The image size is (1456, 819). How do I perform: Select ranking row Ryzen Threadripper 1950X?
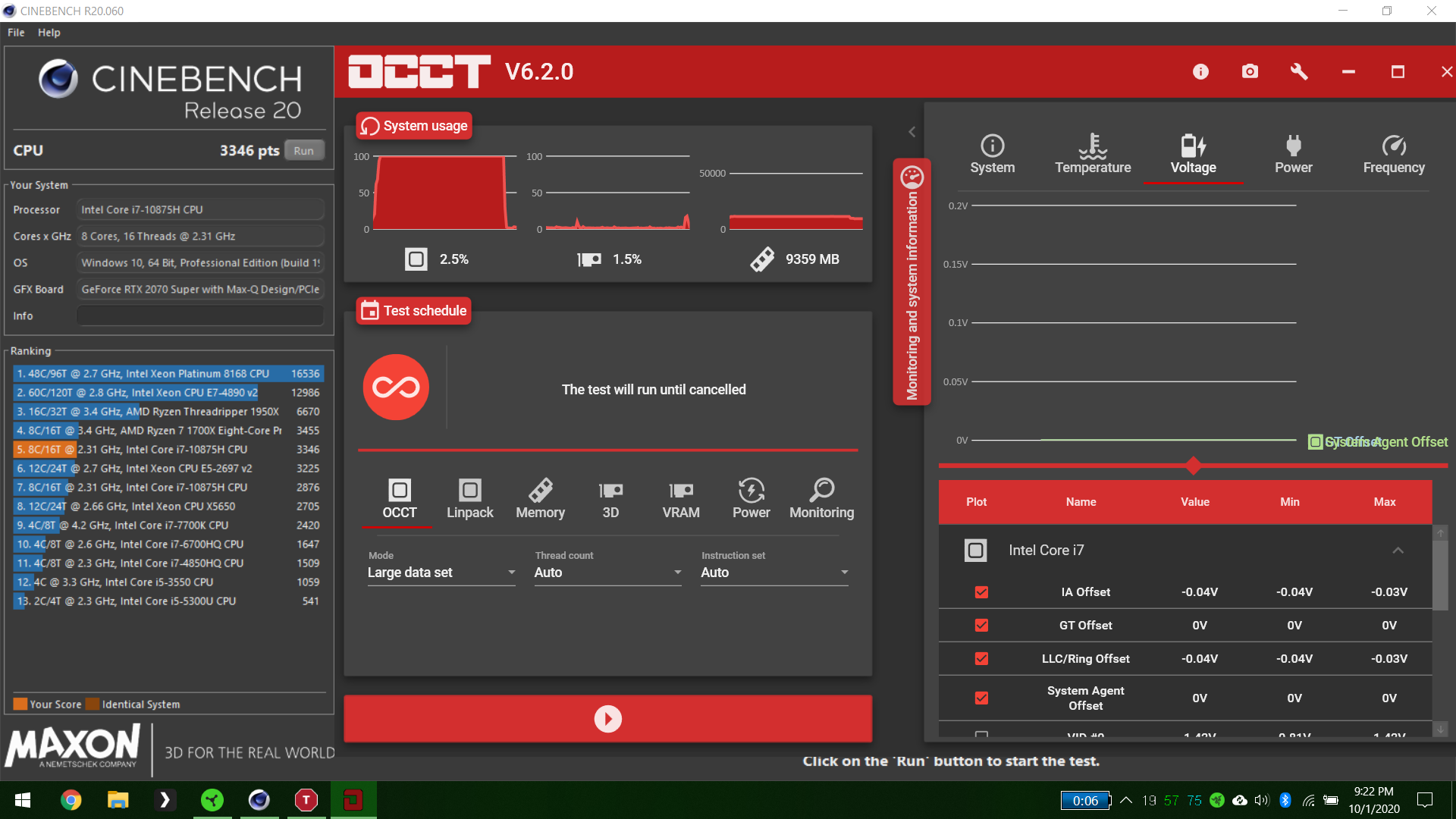click(168, 412)
